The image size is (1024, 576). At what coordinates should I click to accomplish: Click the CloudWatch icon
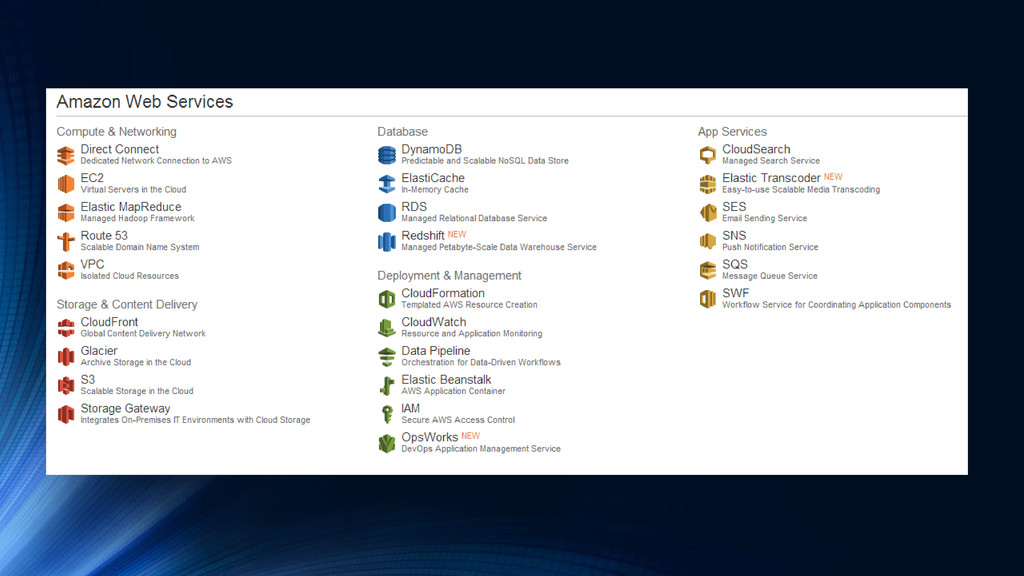coord(387,328)
